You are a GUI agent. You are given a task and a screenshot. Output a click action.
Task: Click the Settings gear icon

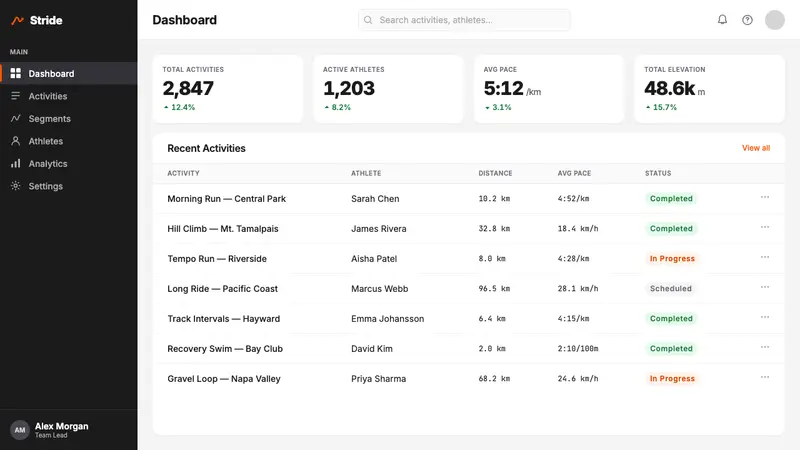[16, 186]
